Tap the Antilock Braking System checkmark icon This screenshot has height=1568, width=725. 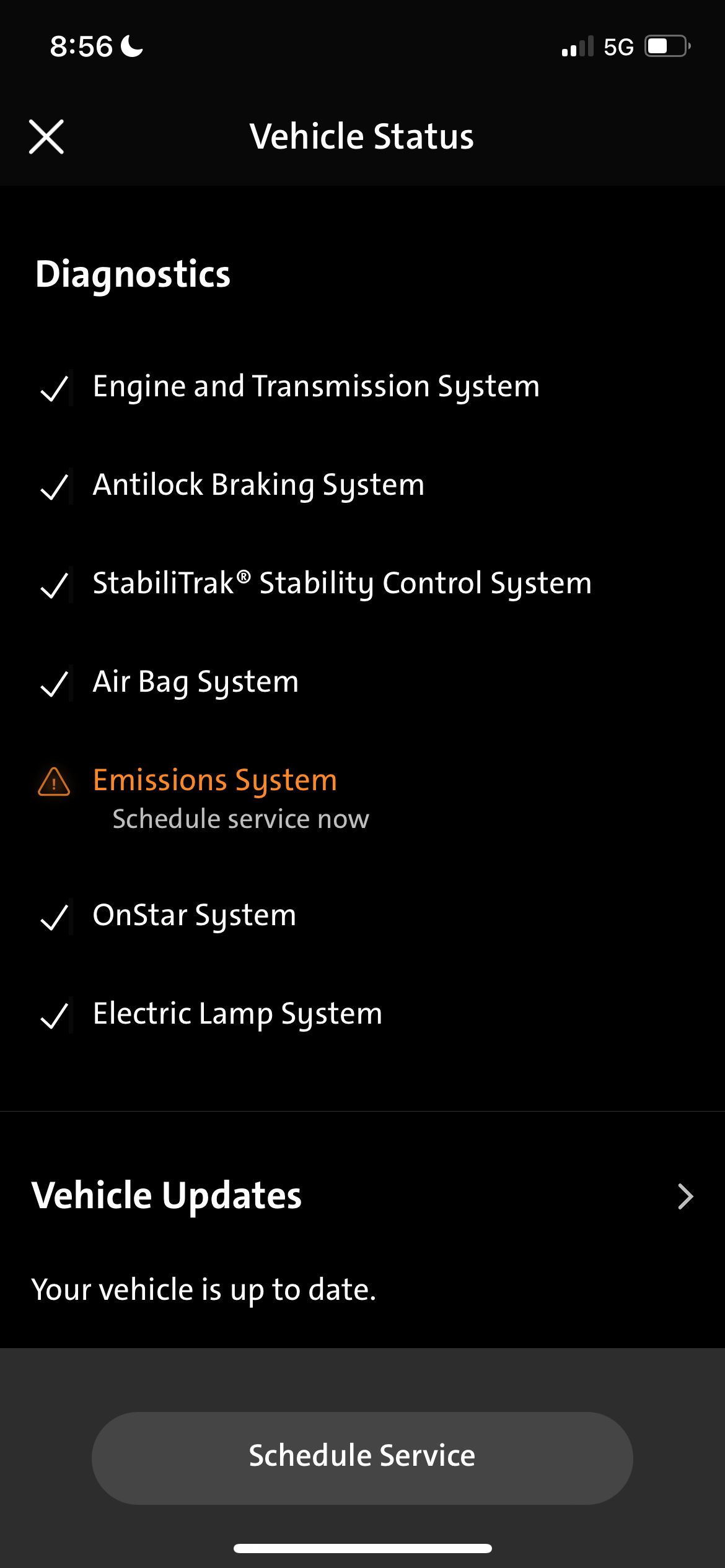click(54, 487)
